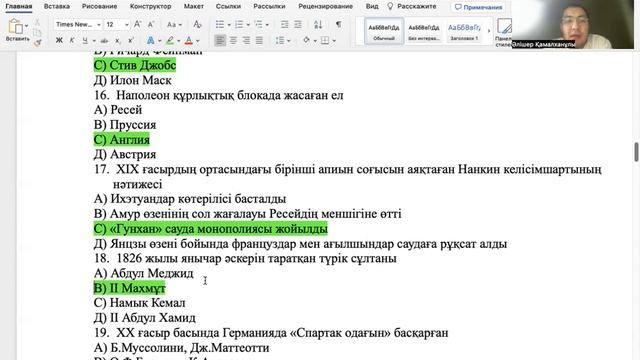This screenshot has height=360, width=640.
Task: Click the answer "В) II Махмұт"
Action: pos(129,288)
